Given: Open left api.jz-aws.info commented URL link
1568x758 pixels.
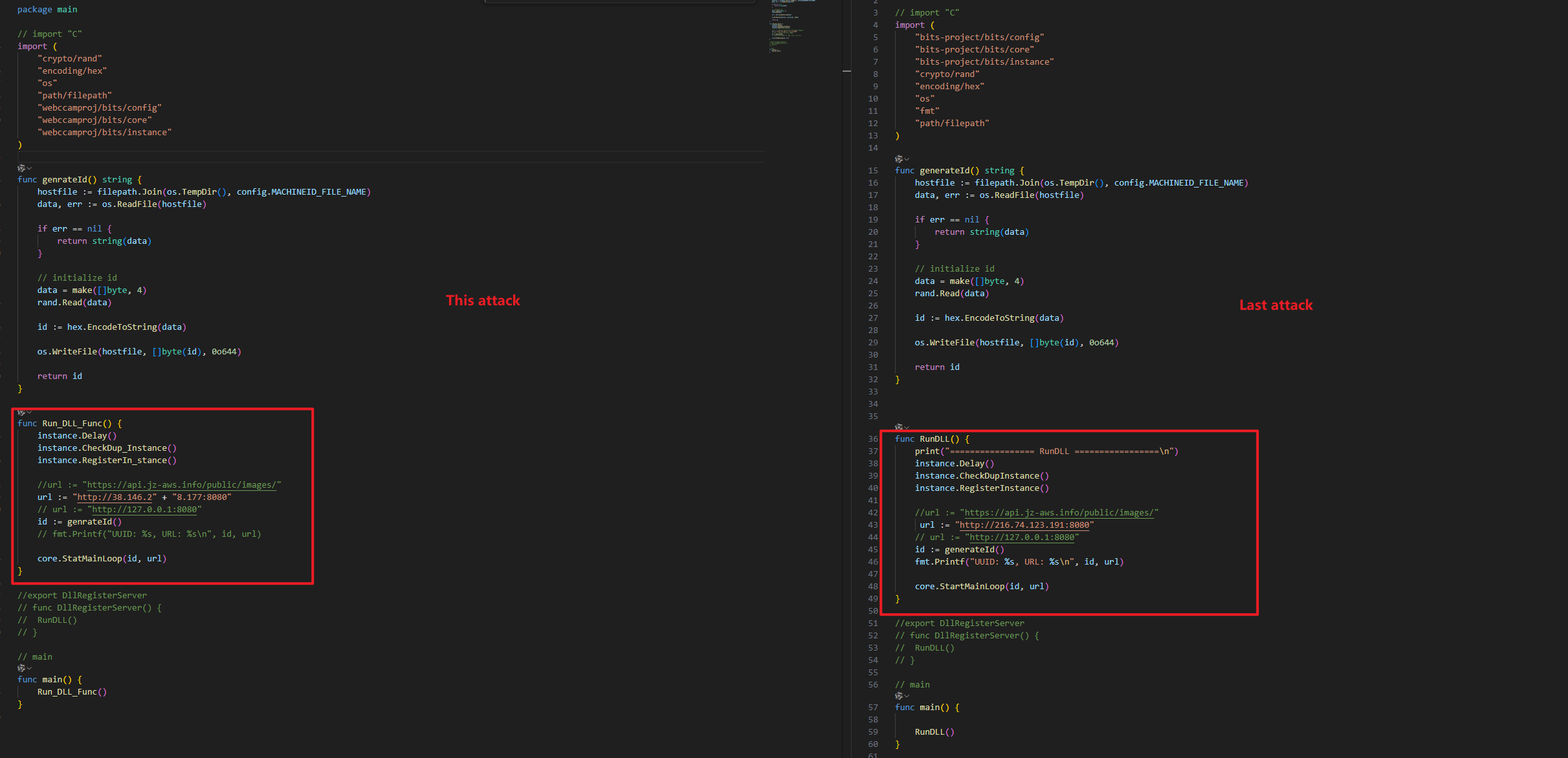Looking at the screenshot, I should tap(181, 485).
